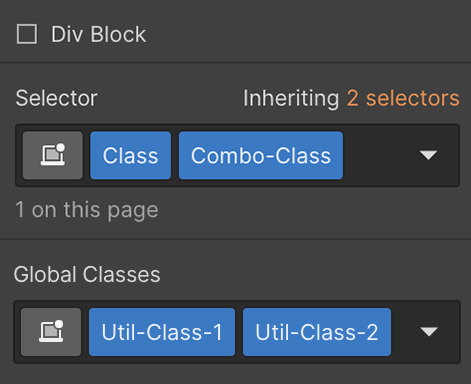The height and width of the screenshot is (384, 471).
Task: Expand the Selector field dropdown arrow
Action: pyautogui.click(x=428, y=155)
